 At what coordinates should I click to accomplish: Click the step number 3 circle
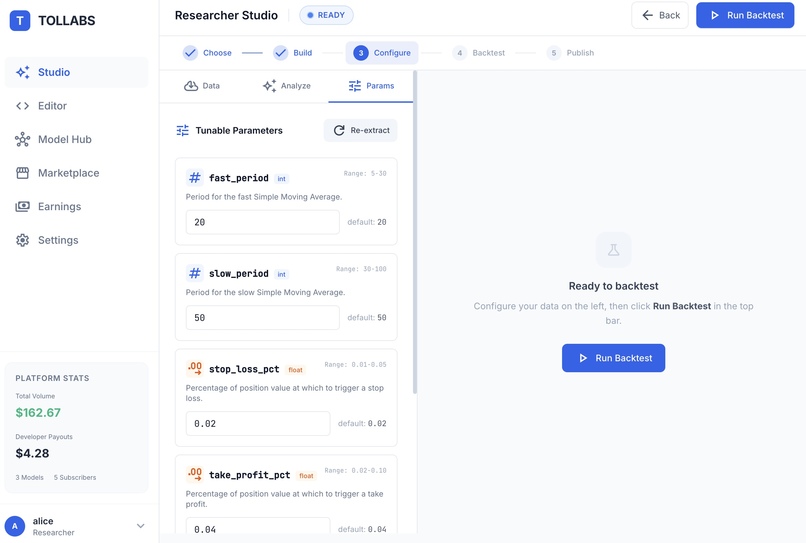tap(361, 53)
